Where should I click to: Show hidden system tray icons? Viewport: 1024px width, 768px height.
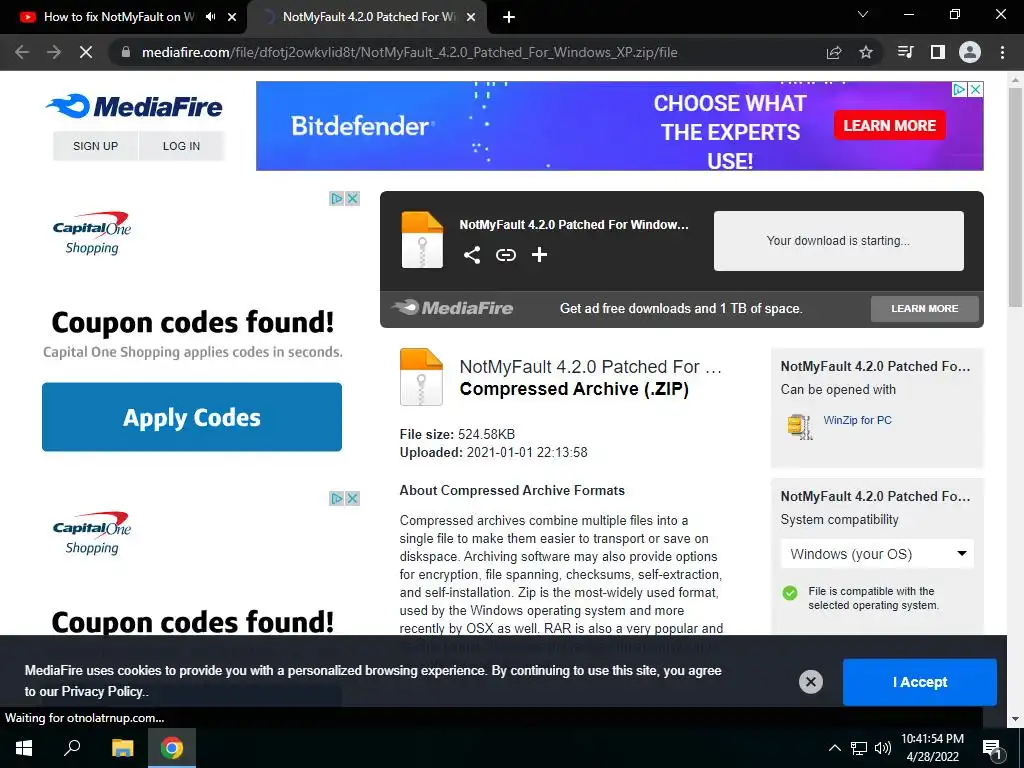pyautogui.click(x=835, y=748)
